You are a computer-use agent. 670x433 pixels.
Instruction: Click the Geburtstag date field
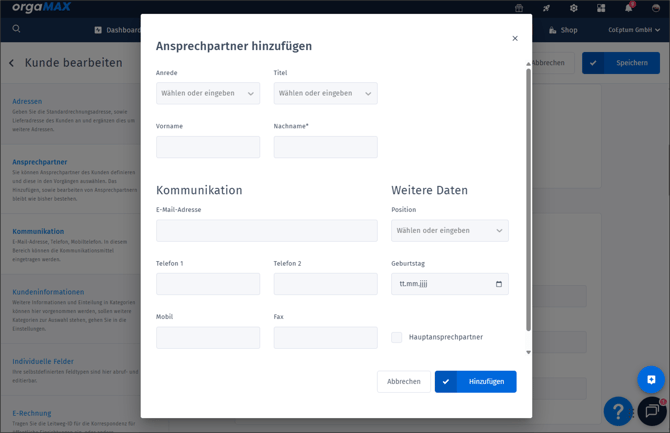(x=450, y=284)
